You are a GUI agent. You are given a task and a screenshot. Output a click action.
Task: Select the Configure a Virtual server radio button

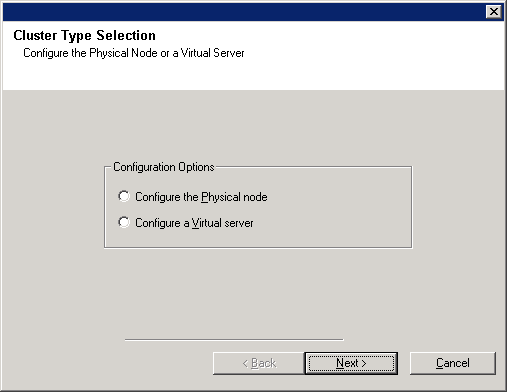pyautogui.click(x=124, y=222)
